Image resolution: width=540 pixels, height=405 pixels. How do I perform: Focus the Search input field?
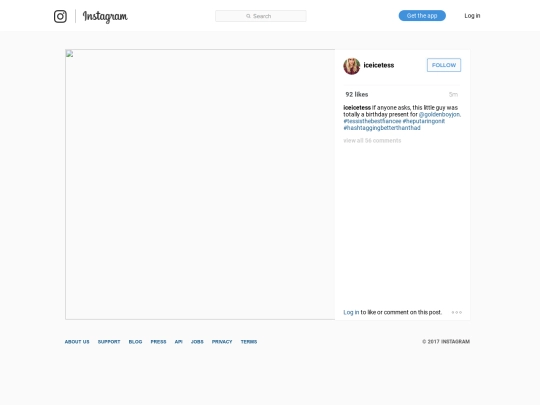click(x=261, y=16)
